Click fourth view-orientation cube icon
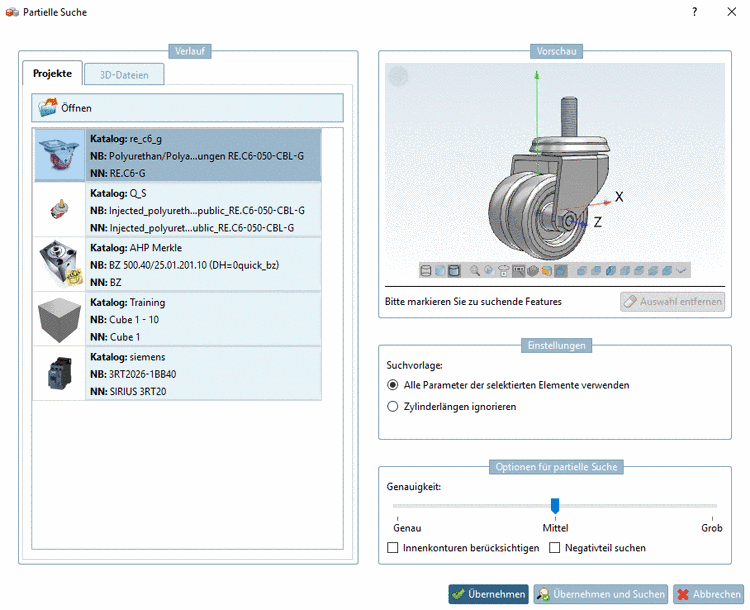Screen dimensions: 750x610 (x=625, y=271)
